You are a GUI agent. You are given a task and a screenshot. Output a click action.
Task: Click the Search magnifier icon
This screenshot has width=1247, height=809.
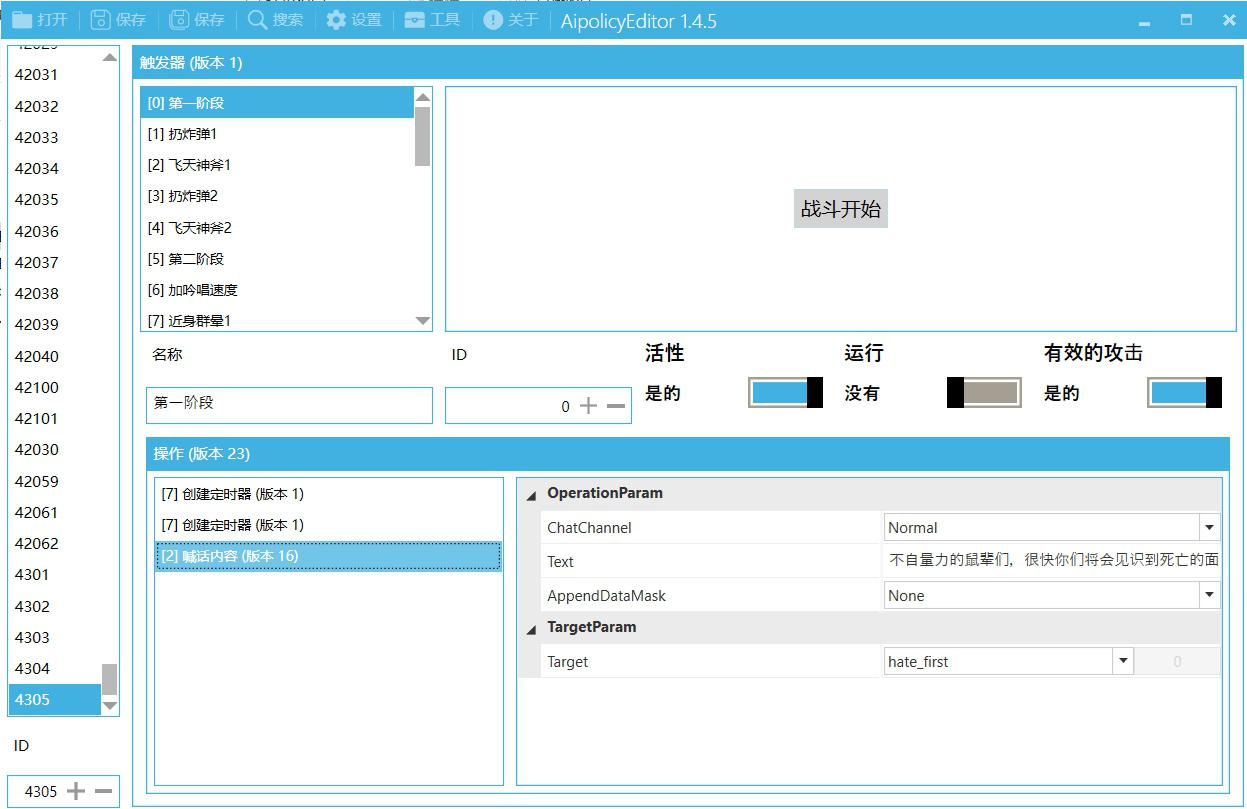coord(258,20)
